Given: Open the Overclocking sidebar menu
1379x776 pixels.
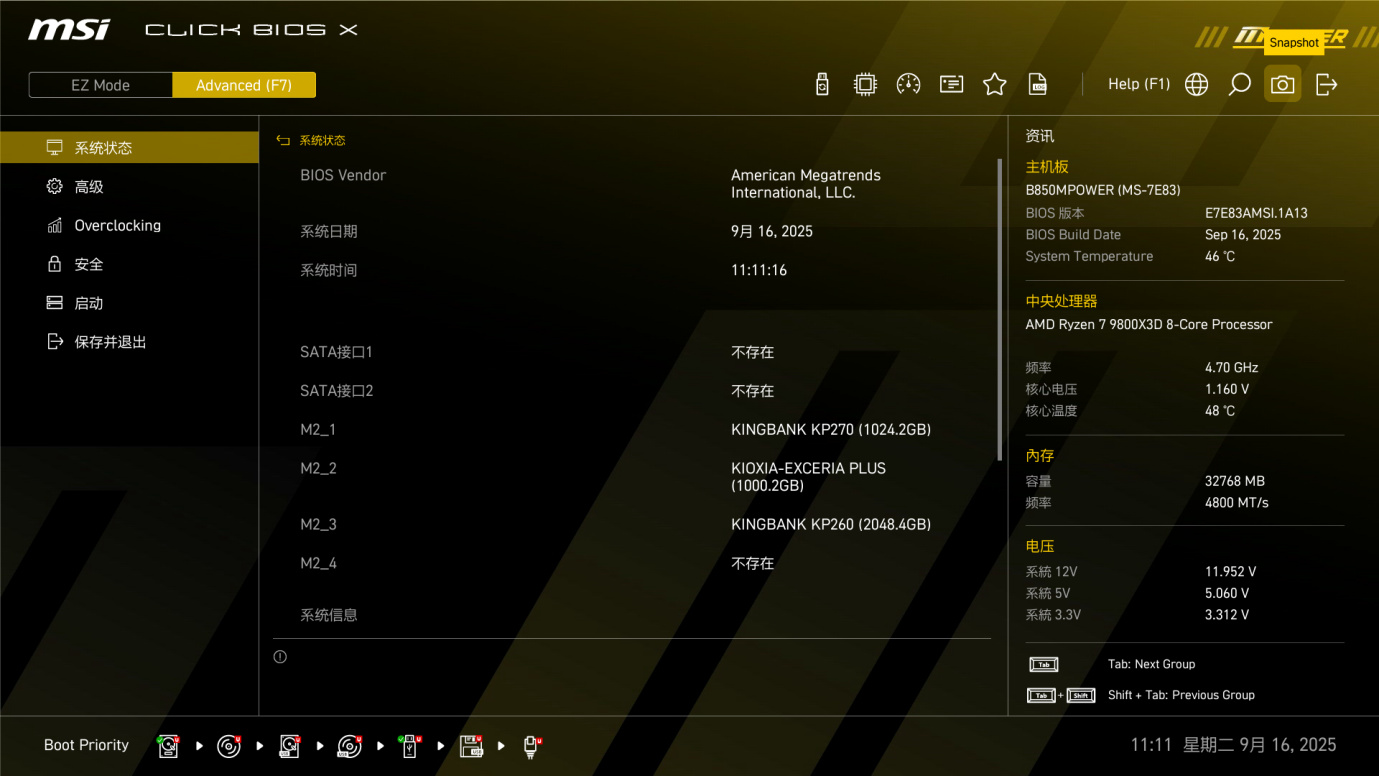Looking at the screenshot, I should pos(129,226).
